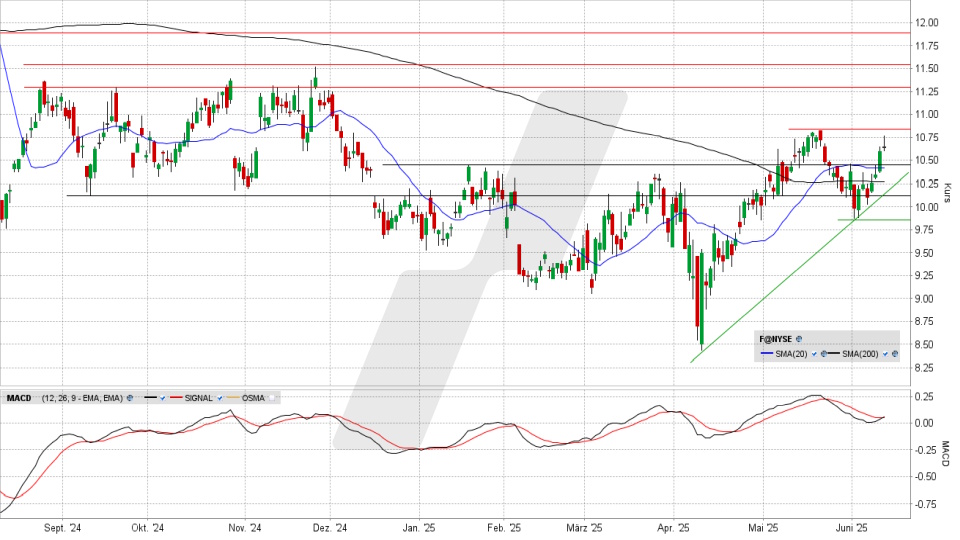Open the SMA(200) settings icon
Image resolution: width=960 pixels, height=540 pixels.
pyautogui.click(x=895, y=354)
